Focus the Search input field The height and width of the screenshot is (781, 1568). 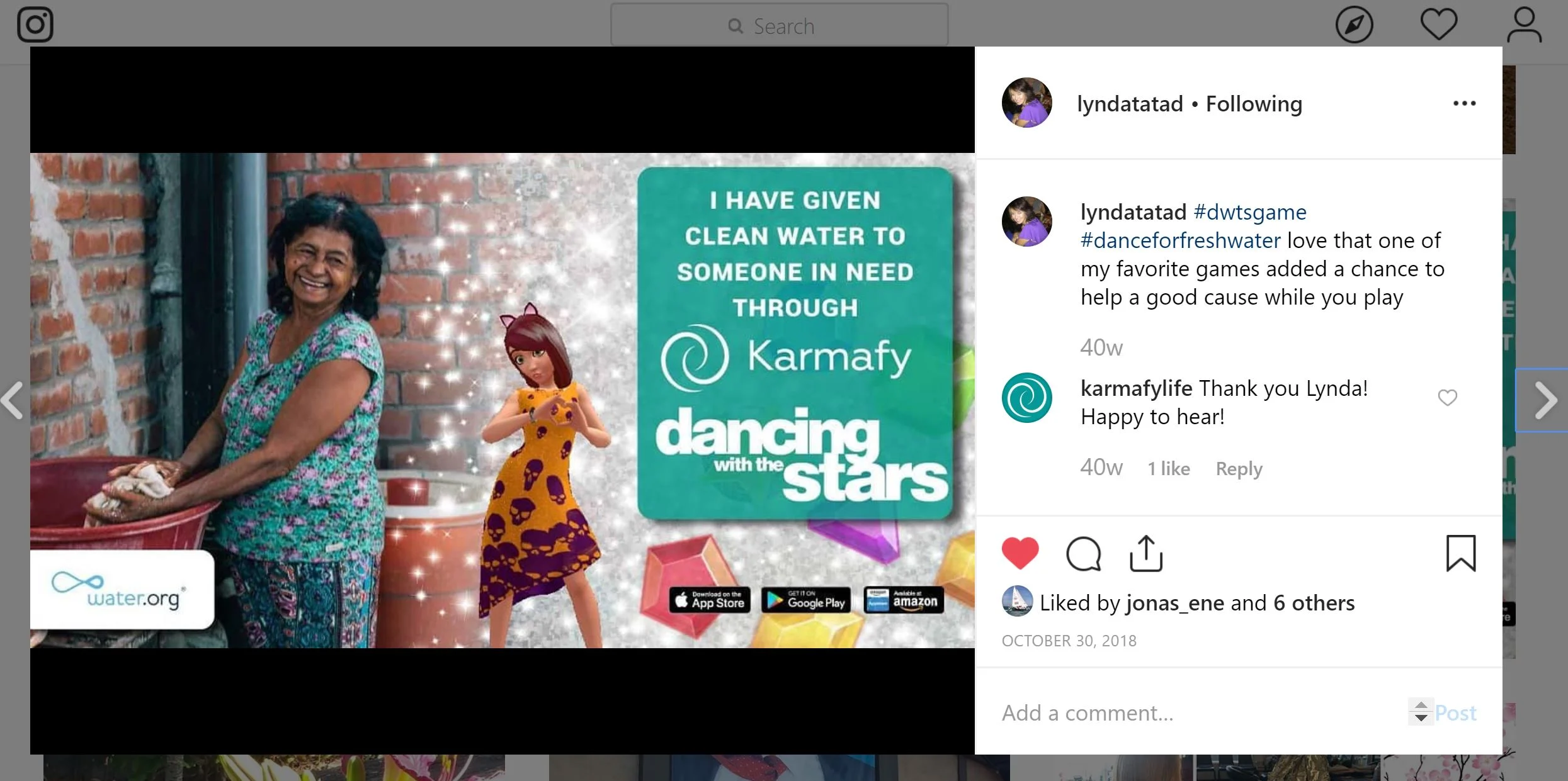(780, 26)
